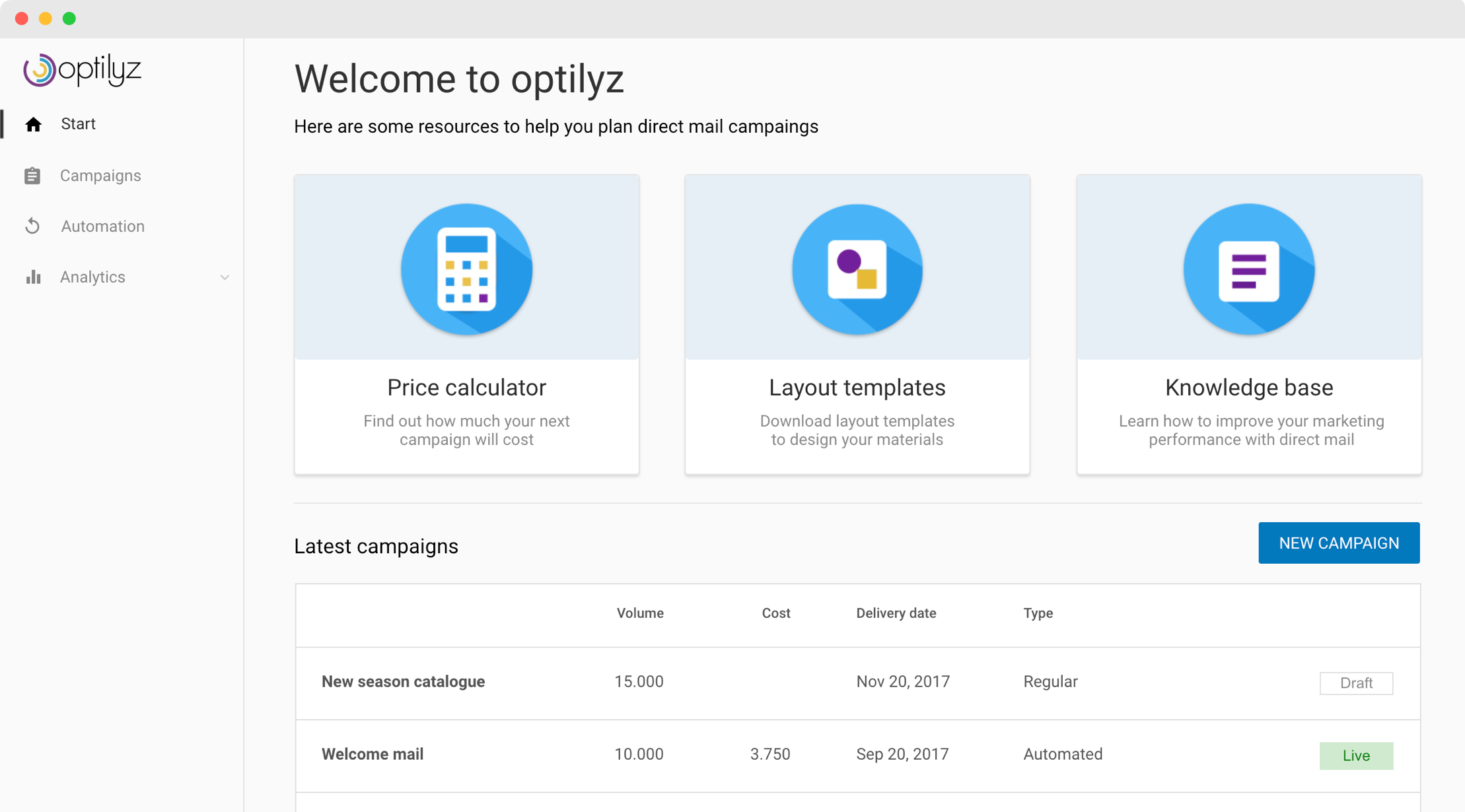Viewport: 1465px width, 812px height.
Task: Select the 3.750 cost value
Action: (770, 755)
